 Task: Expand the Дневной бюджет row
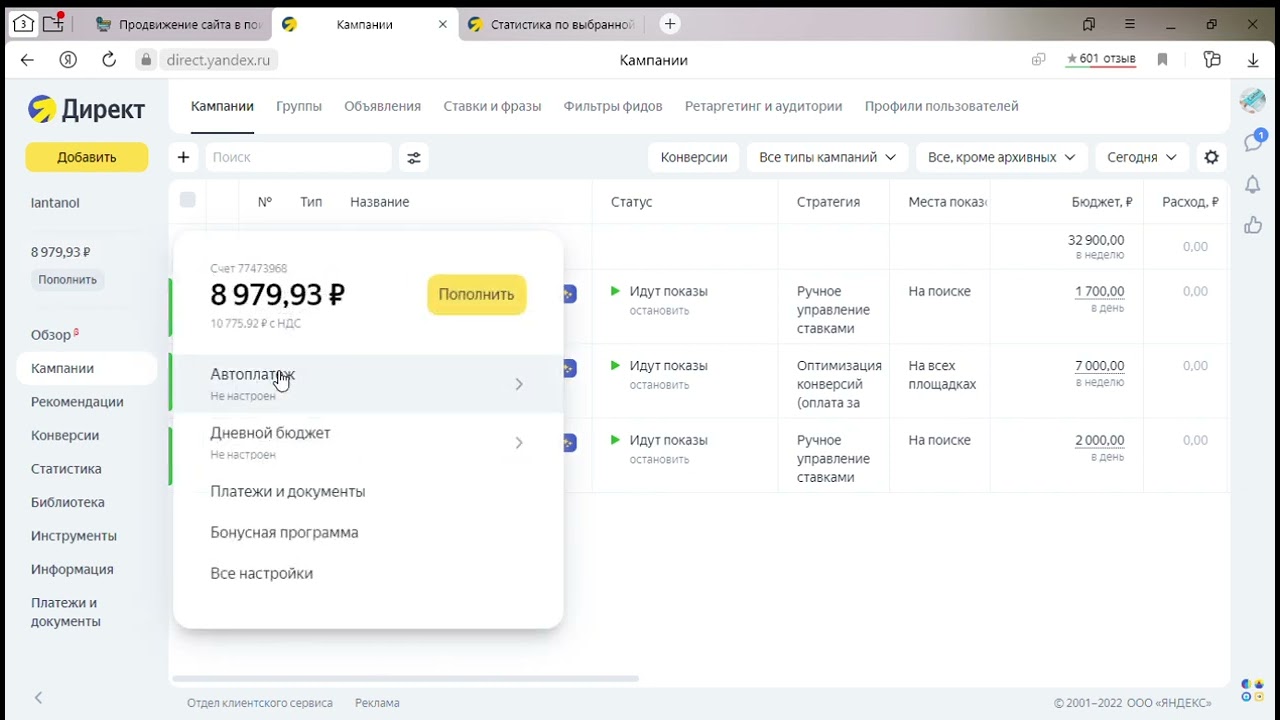click(368, 442)
